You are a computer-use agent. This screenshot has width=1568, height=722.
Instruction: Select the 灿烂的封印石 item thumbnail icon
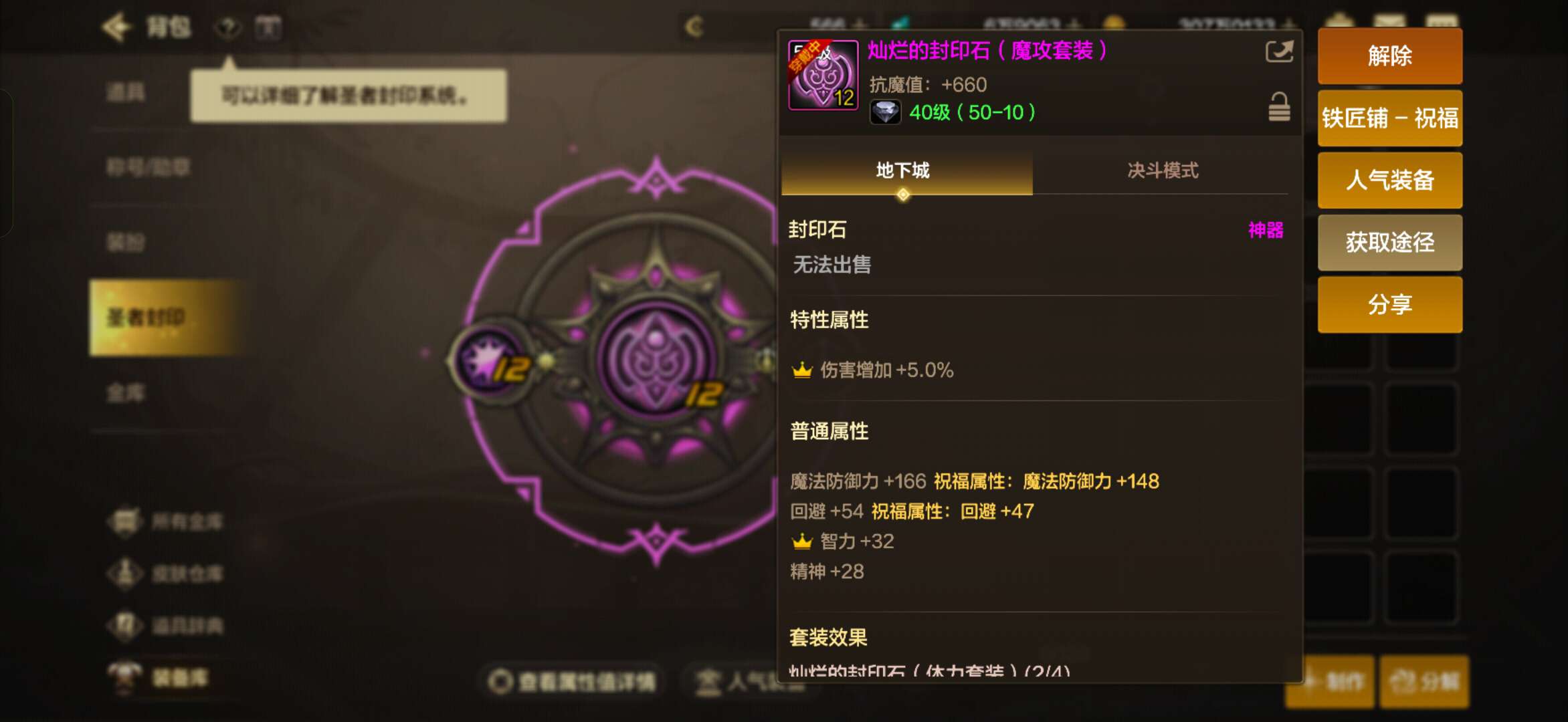click(823, 75)
